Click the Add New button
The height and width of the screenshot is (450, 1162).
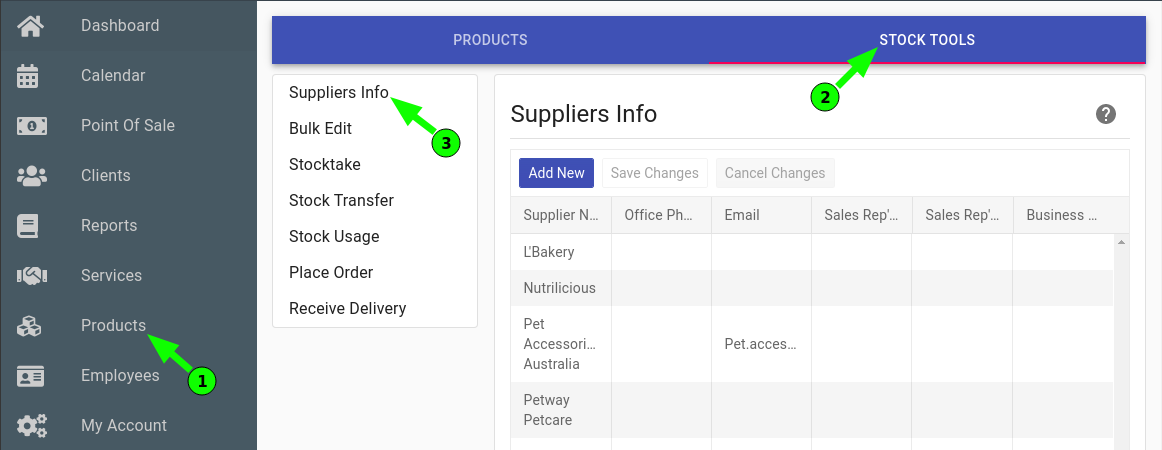(x=557, y=173)
